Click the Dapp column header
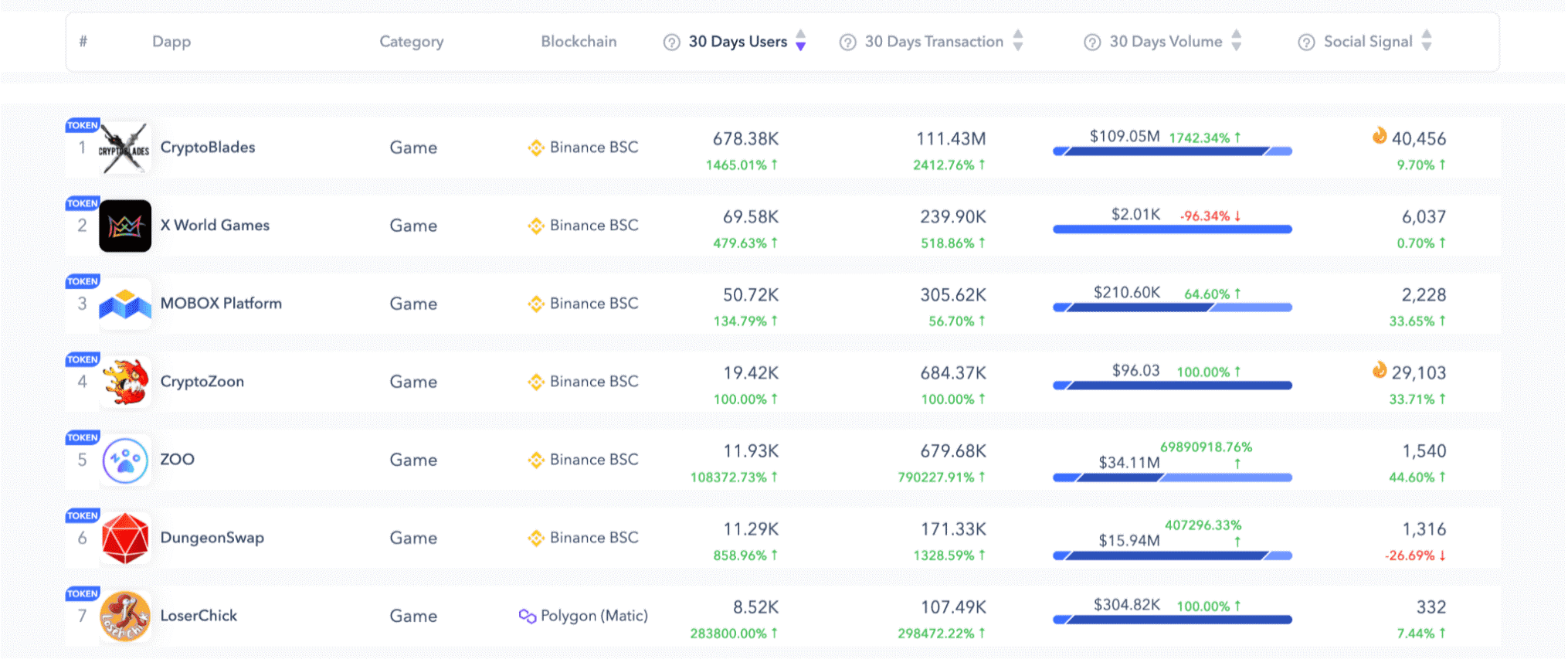Image resolution: width=1568 pixels, height=666 pixels. (171, 42)
